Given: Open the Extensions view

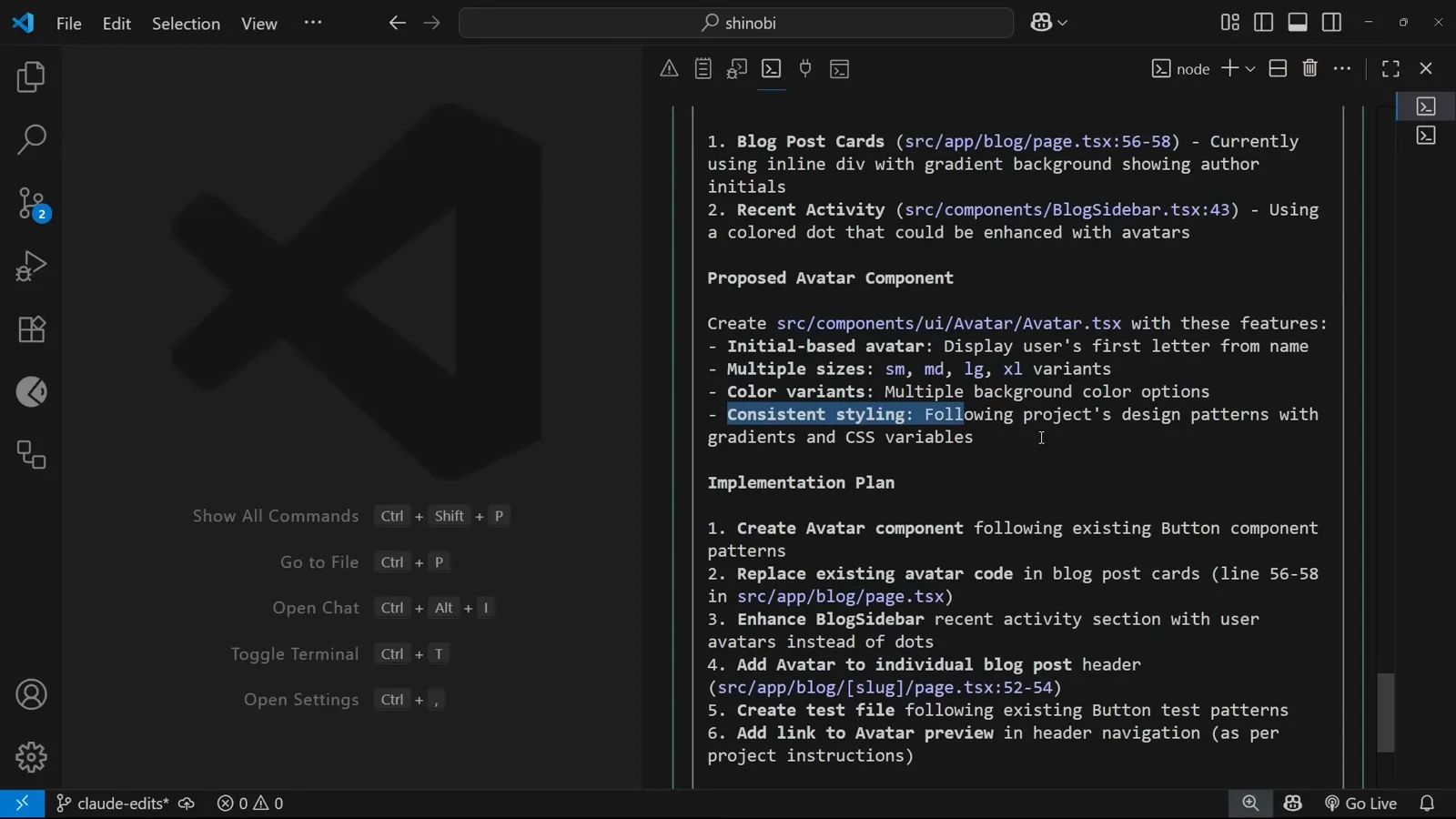Looking at the screenshot, I should (x=31, y=329).
